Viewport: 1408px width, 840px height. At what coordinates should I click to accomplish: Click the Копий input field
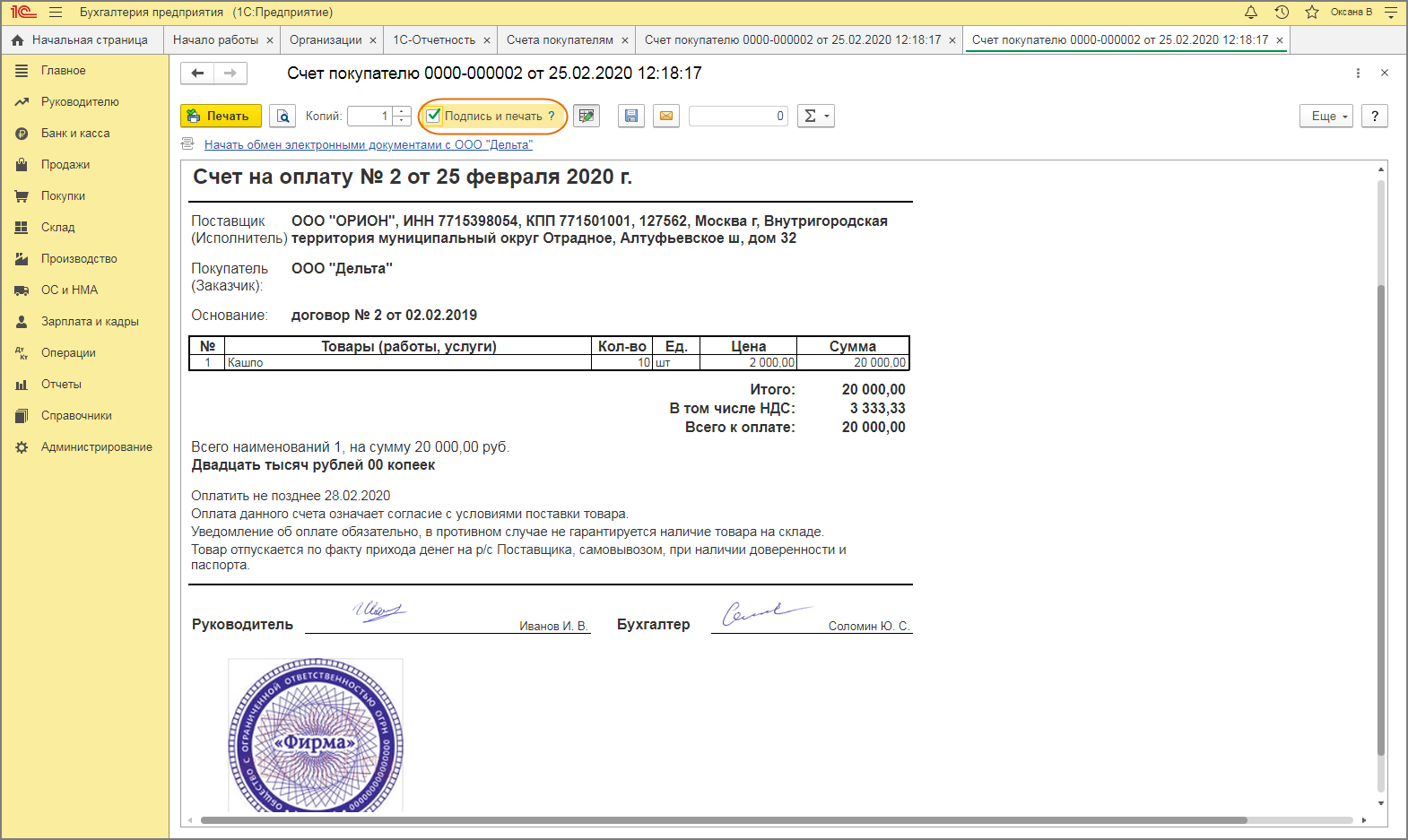coord(370,116)
